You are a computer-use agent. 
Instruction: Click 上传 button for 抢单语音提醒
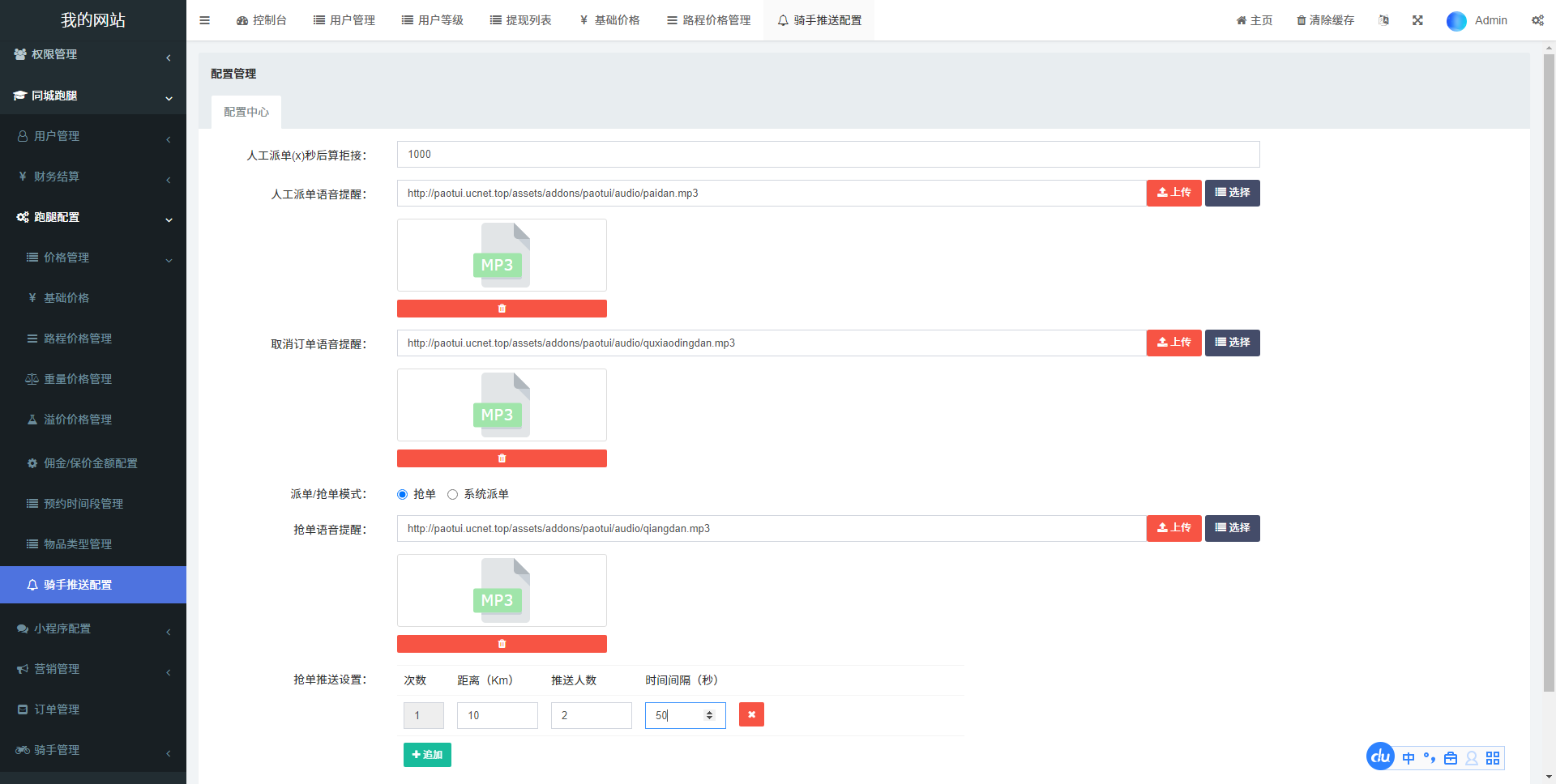1173,528
